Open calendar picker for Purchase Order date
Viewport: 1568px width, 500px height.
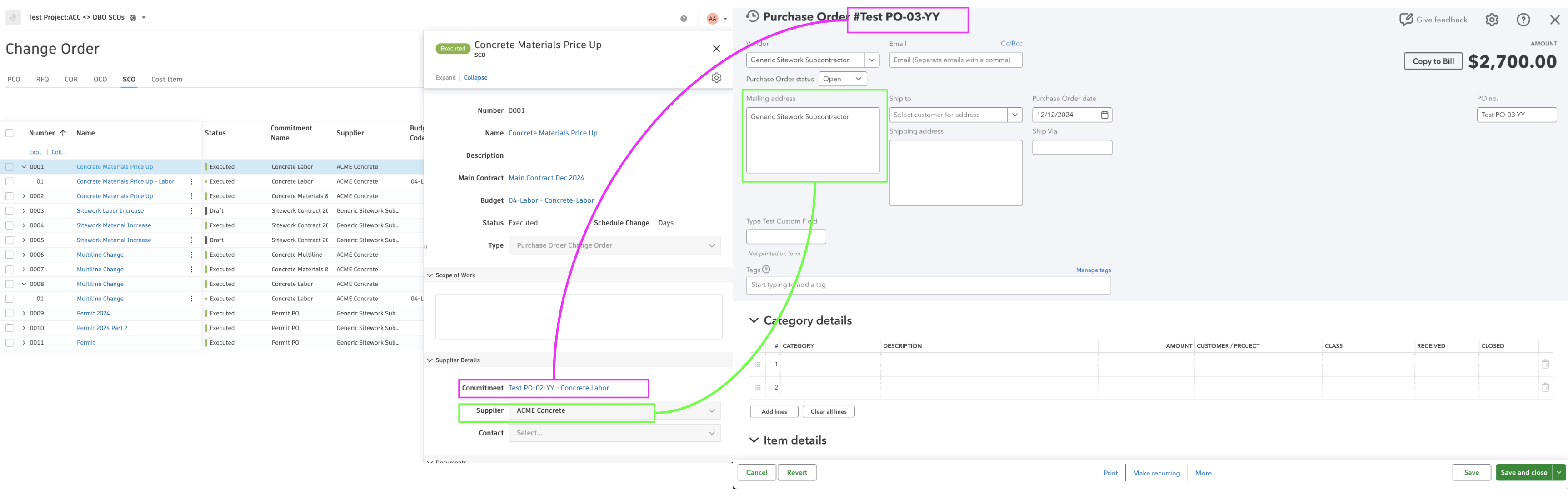pyautogui.click(x=1104, y=115)
